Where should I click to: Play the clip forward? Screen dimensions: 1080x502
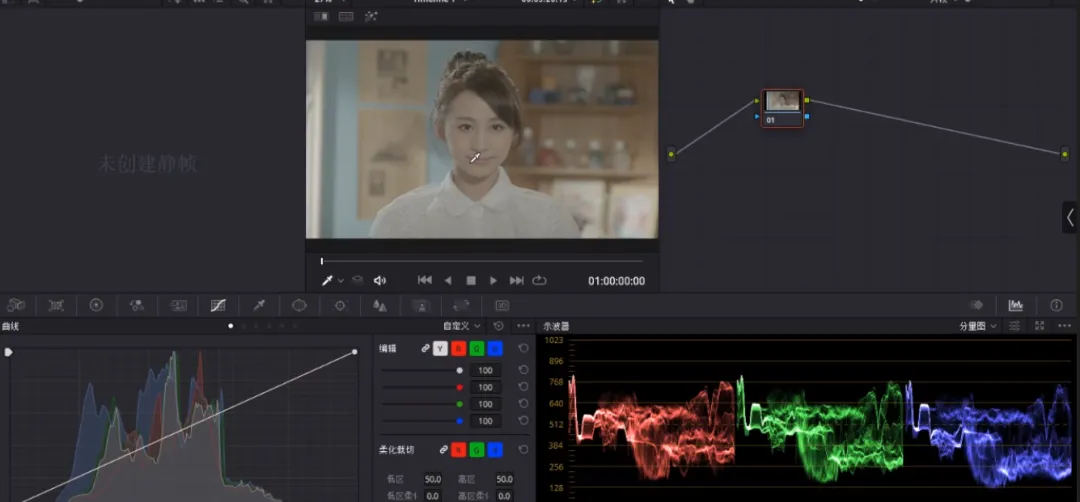pos(493,280)
